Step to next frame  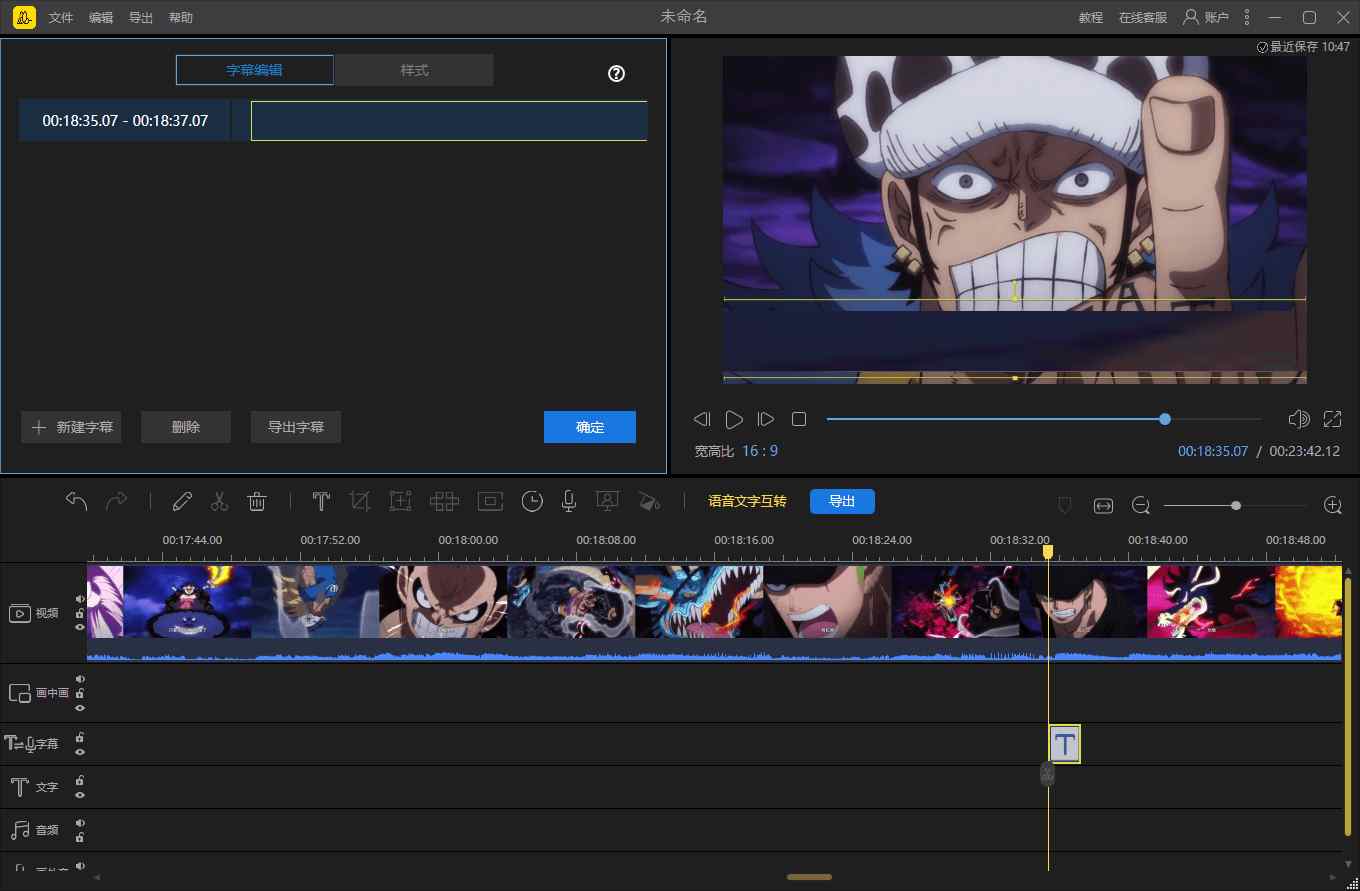(766, 419)
